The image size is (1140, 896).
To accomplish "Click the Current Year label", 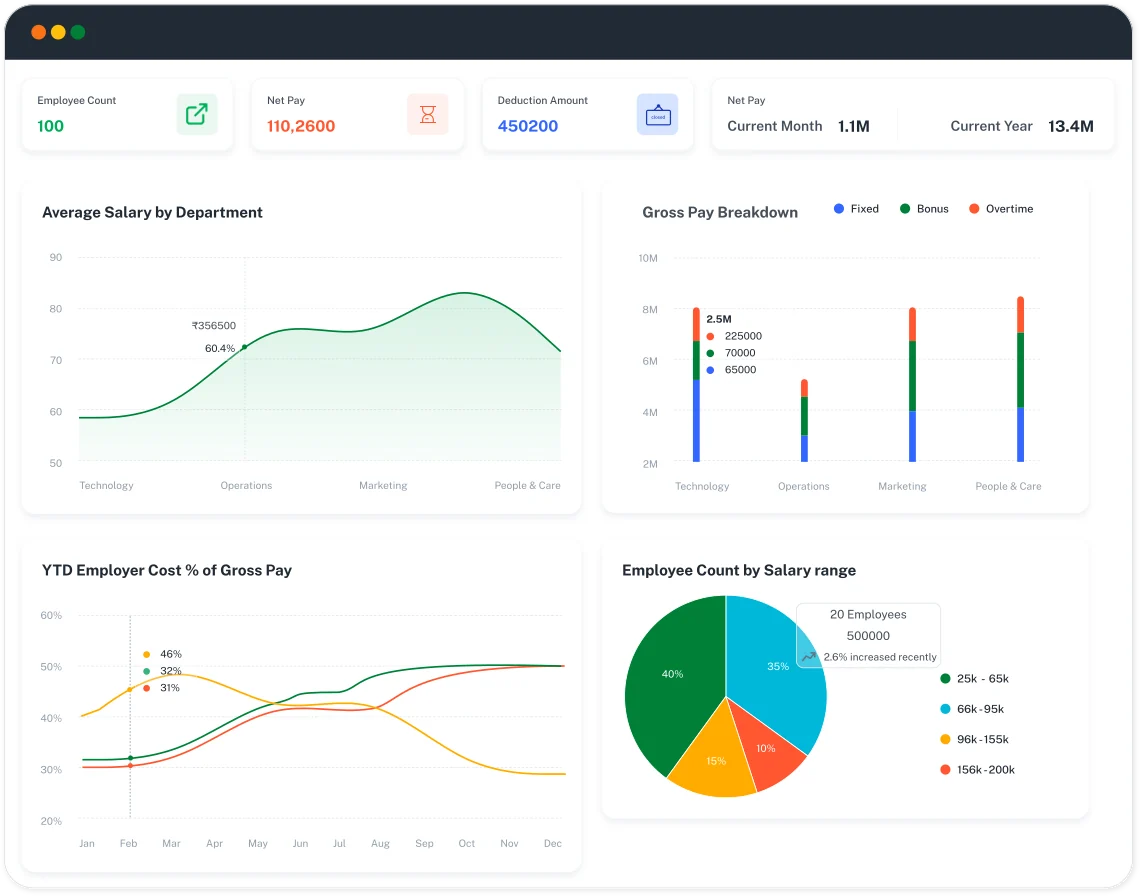I will click(x=992, y=127).
